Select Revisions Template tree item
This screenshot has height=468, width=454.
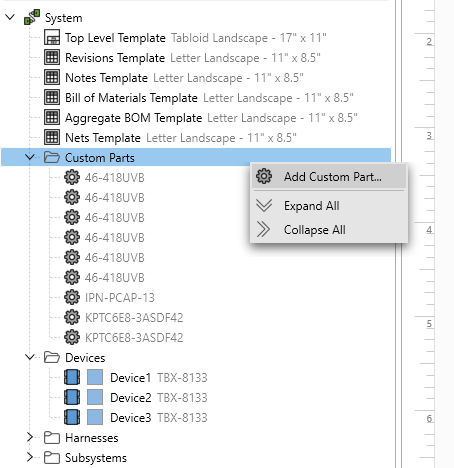pyautogui.click(x=115, y=58)
